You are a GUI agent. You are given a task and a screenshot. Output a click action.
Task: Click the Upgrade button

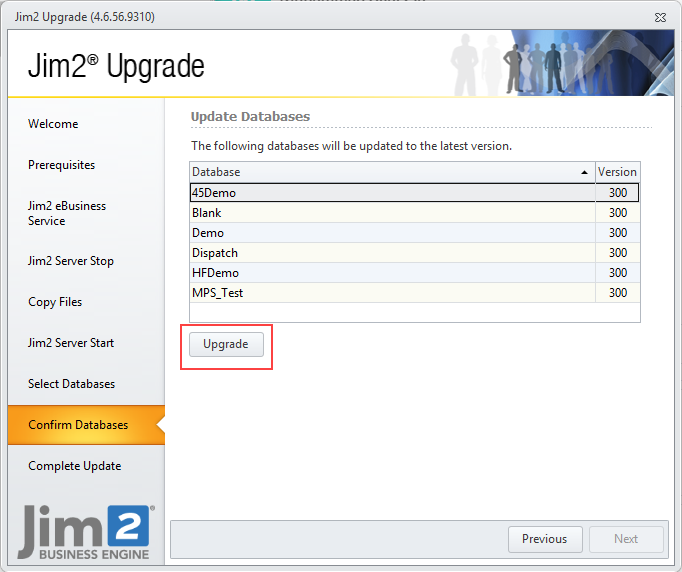[226, 344]
